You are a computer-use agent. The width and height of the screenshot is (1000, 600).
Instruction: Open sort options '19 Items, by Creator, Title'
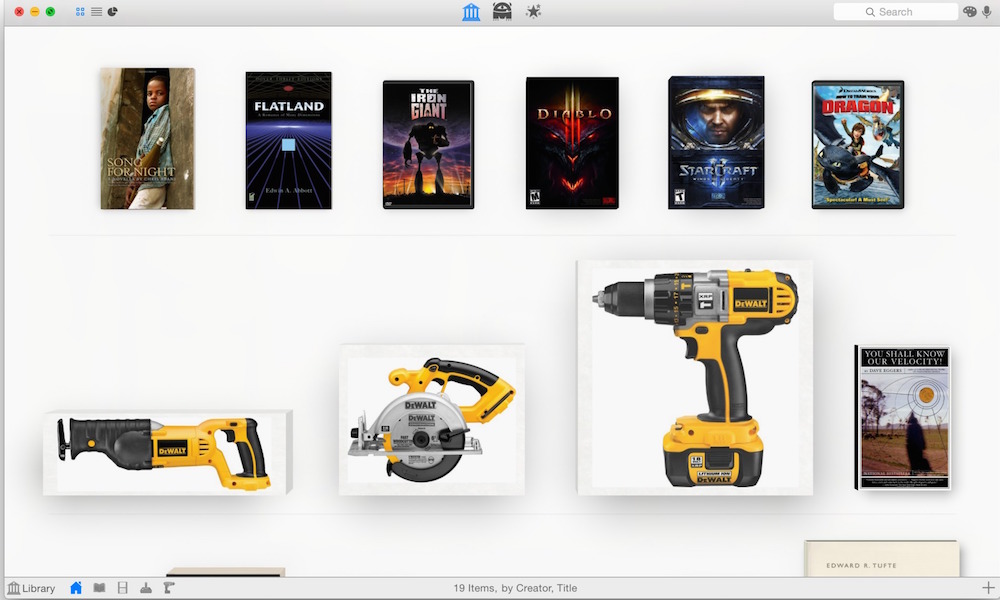click(x=515, y=588)
